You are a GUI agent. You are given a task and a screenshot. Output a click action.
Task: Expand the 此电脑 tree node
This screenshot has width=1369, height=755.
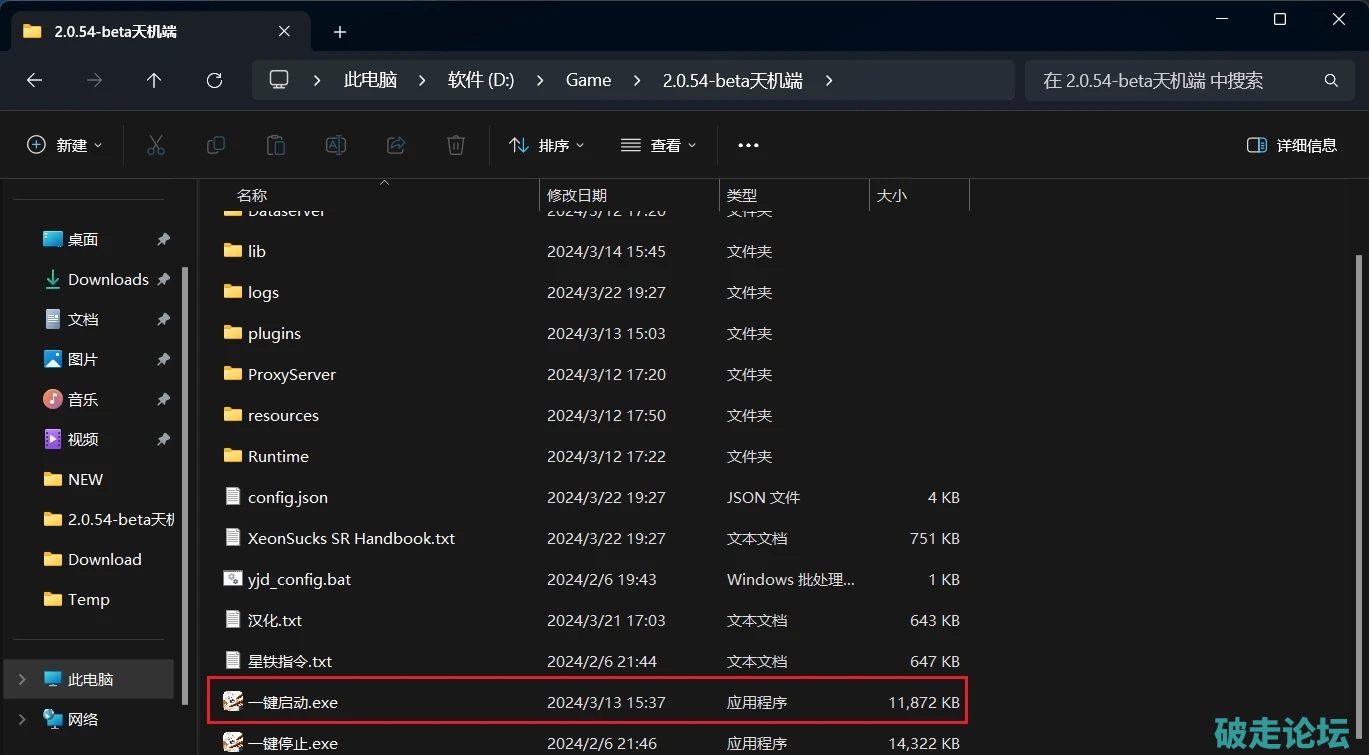pyautogui.click(x=22, y=679)
